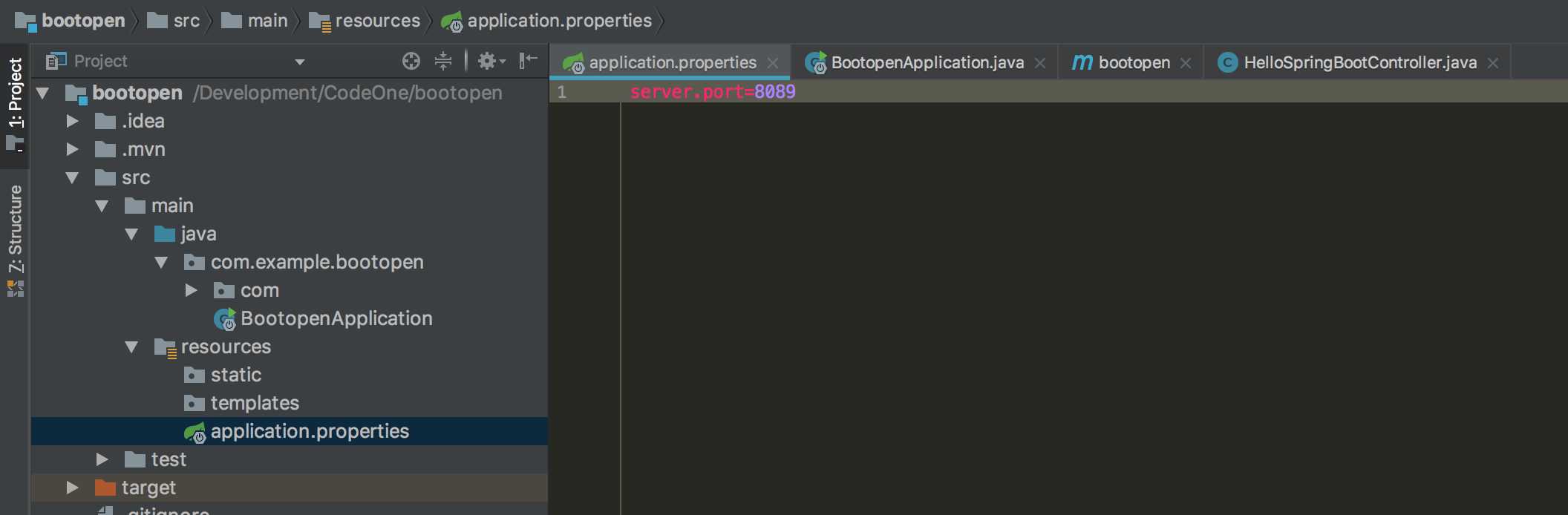The image size is (1568, 515).
Task: Click the com package folder icon
Action: (224, 290)
